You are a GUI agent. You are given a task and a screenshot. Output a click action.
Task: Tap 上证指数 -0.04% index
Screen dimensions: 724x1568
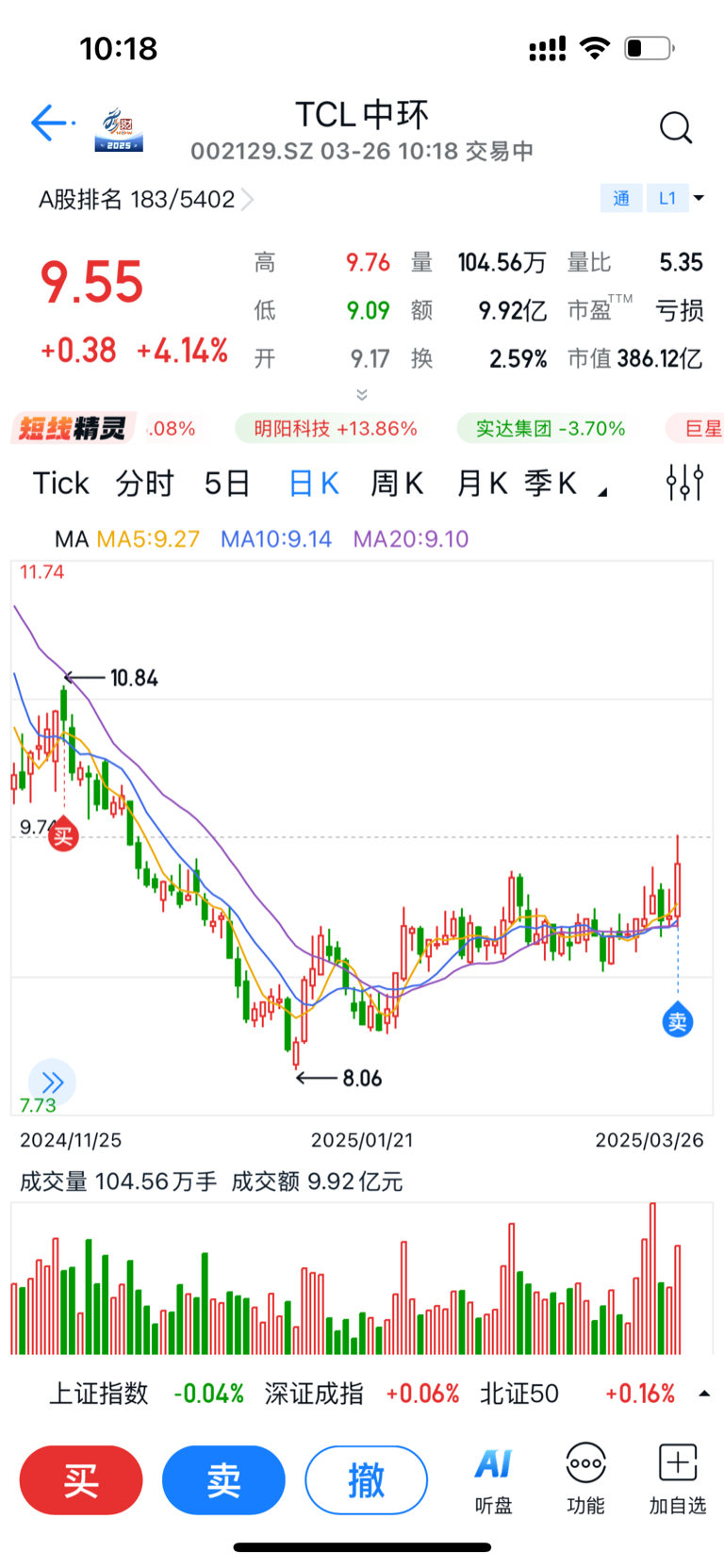(146, 1394)
